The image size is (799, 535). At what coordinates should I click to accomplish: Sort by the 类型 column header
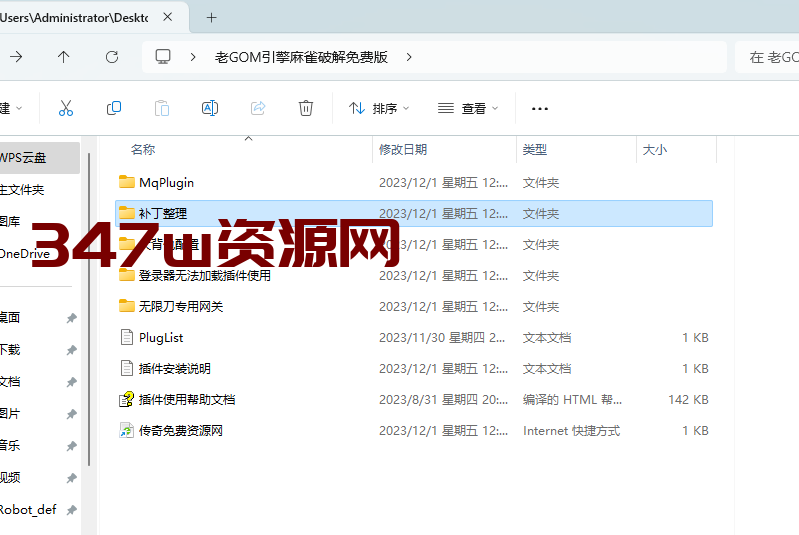click(x=535, y=150)
